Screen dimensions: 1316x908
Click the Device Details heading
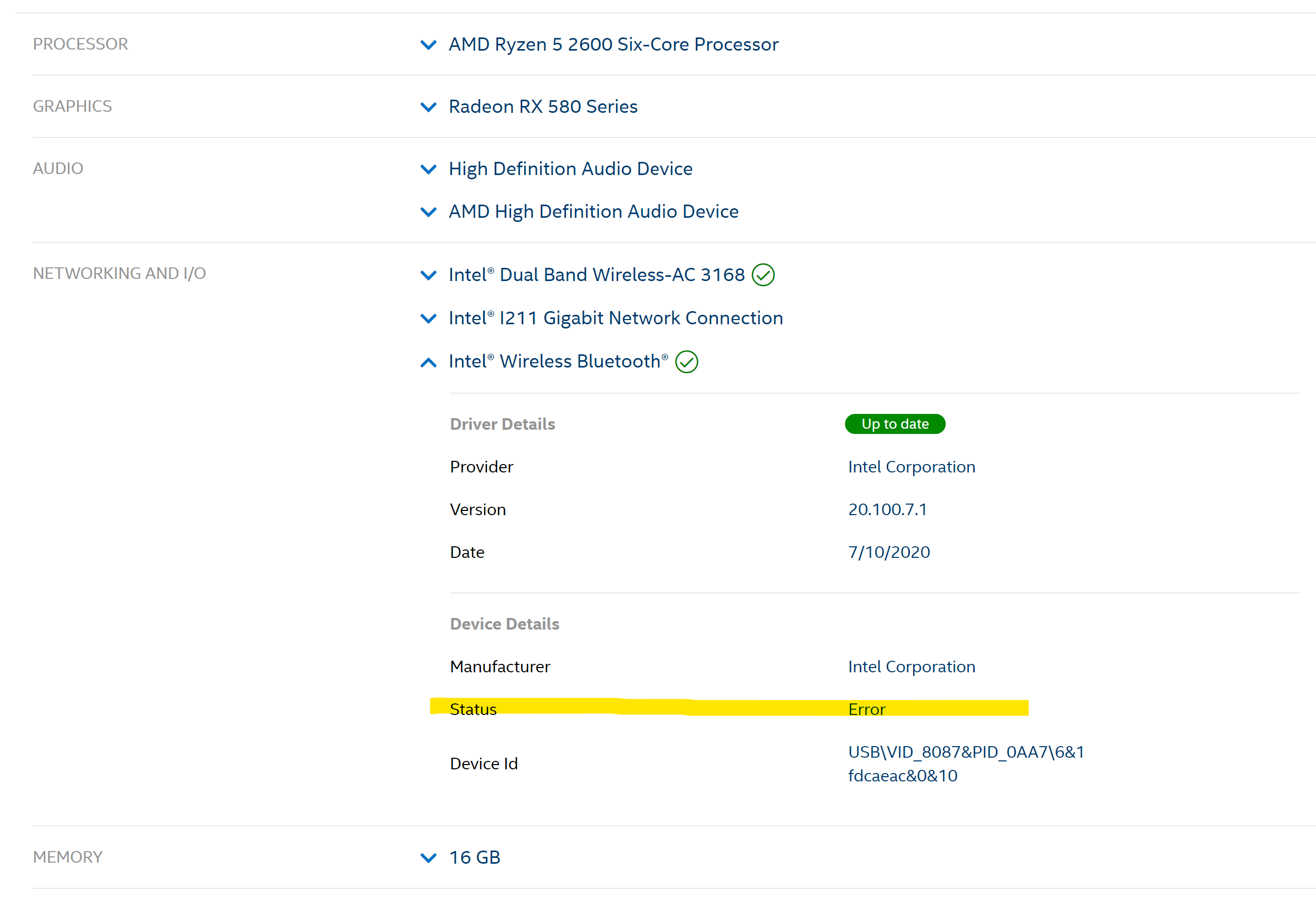504,624
